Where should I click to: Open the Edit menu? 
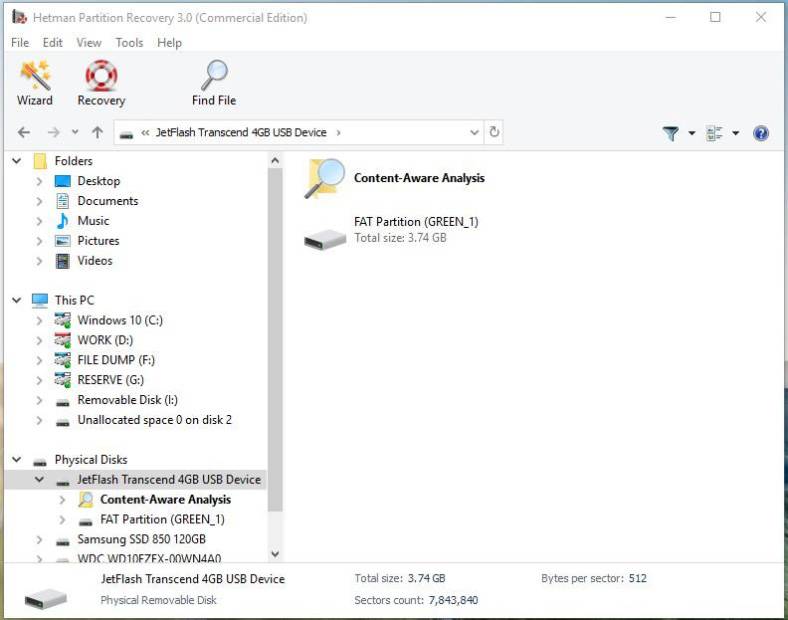point(52,43)
